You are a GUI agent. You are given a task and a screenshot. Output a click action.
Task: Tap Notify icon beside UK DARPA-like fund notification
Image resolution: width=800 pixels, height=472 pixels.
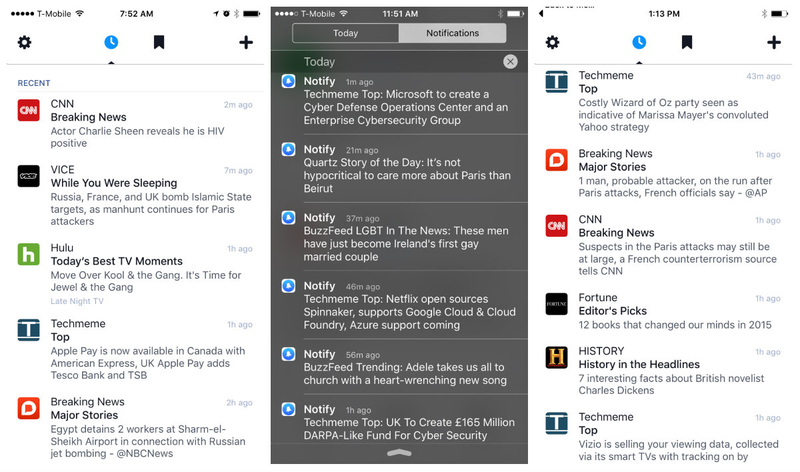pyautogui.click(x=288, y=409)
